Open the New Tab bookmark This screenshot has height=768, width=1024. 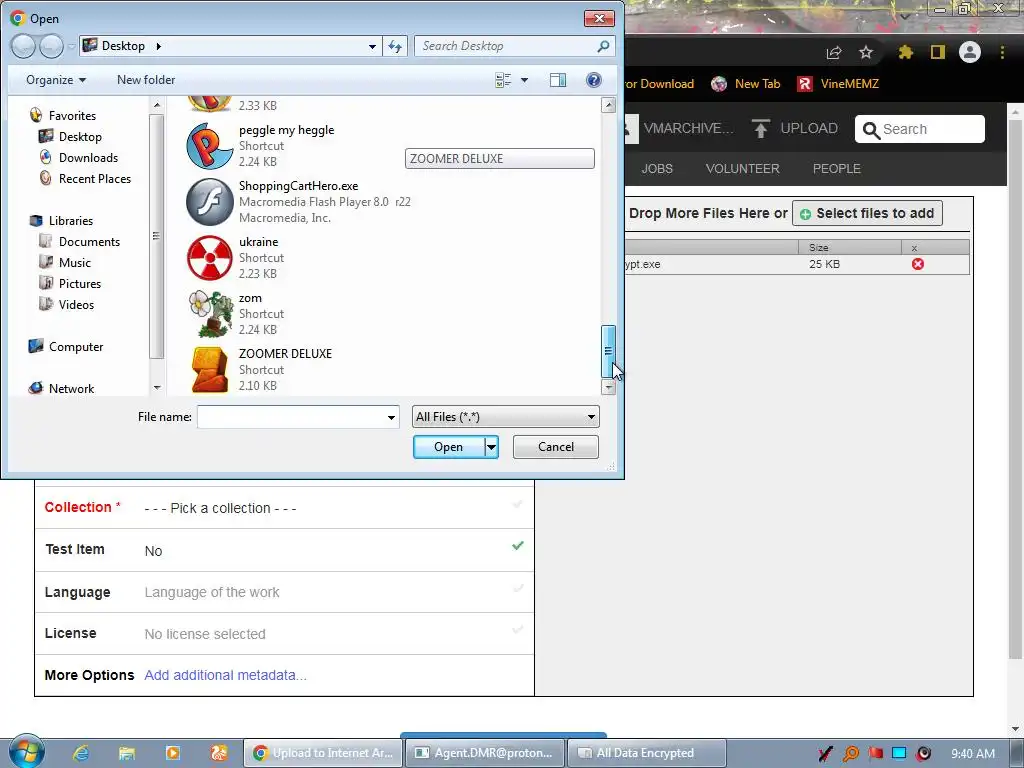746,84
